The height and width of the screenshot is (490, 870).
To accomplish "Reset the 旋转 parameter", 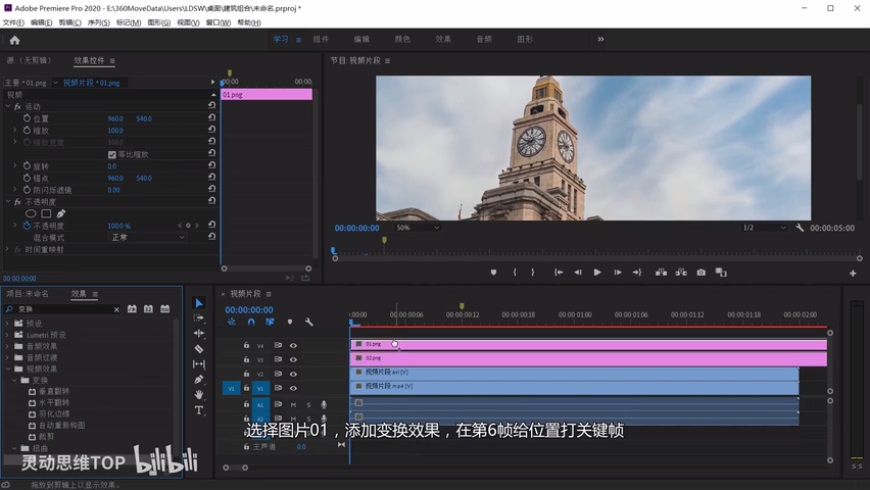I will [211, 165].
